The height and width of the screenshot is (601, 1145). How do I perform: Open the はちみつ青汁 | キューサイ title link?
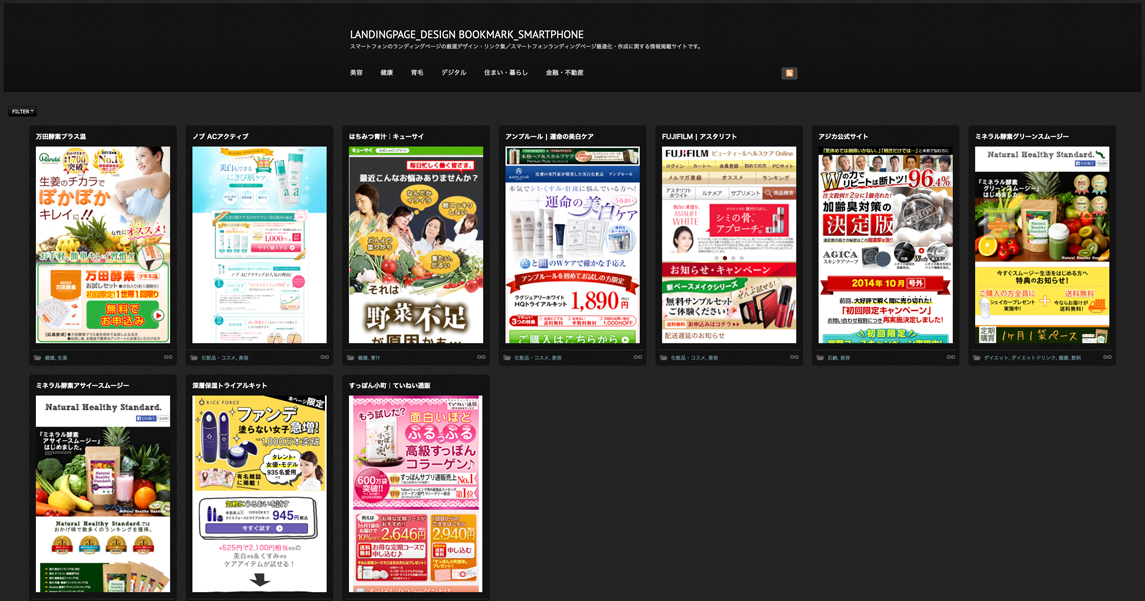point(386,137)
